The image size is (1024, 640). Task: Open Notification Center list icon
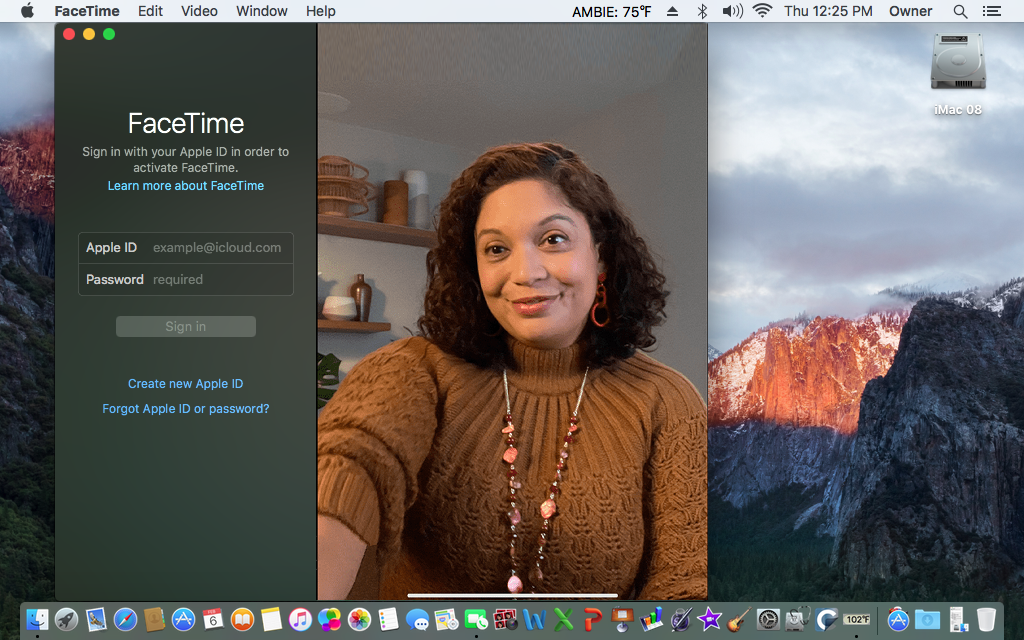click(x=991, y=11)
